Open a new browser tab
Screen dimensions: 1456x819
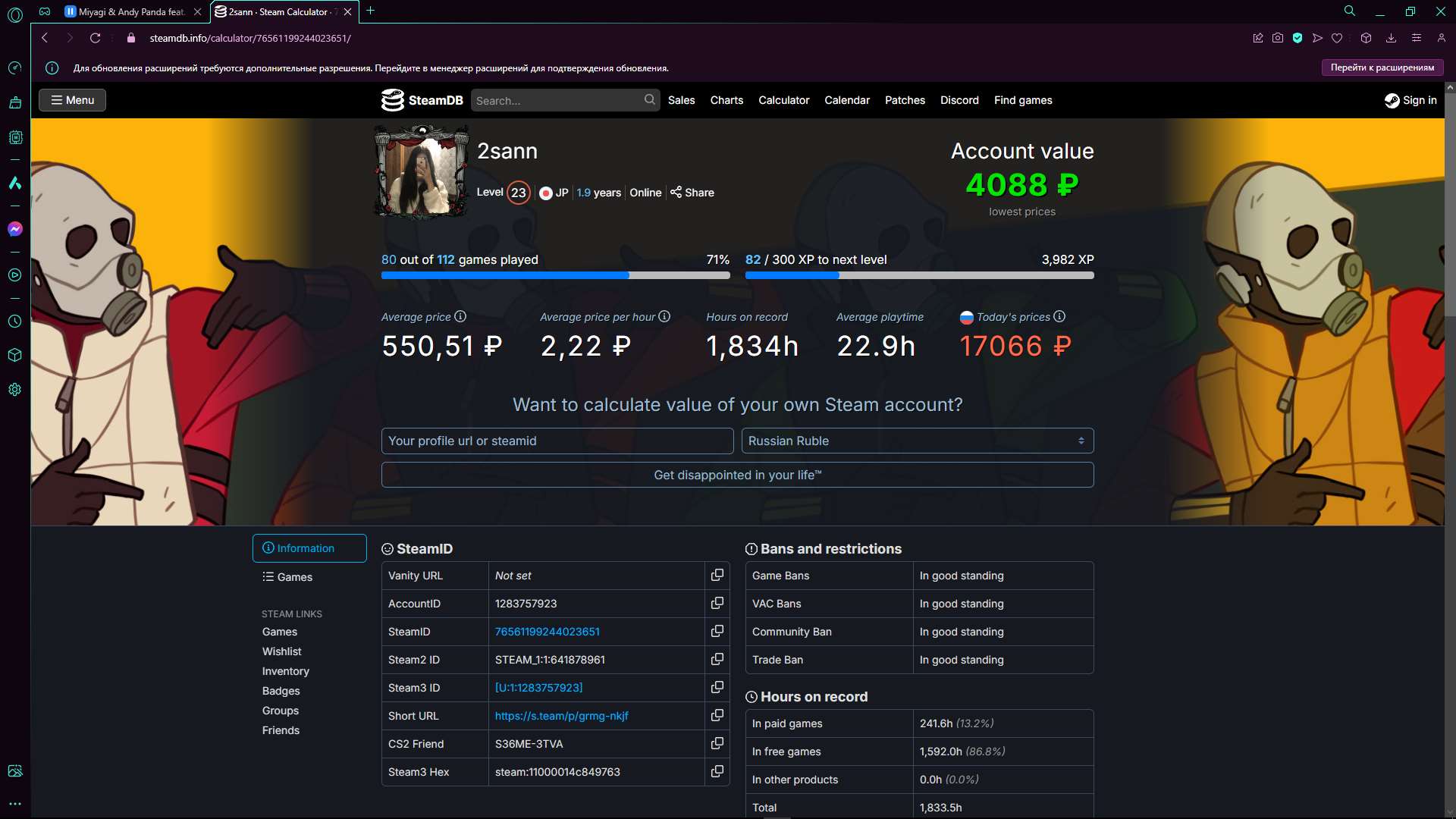point(370,11)
